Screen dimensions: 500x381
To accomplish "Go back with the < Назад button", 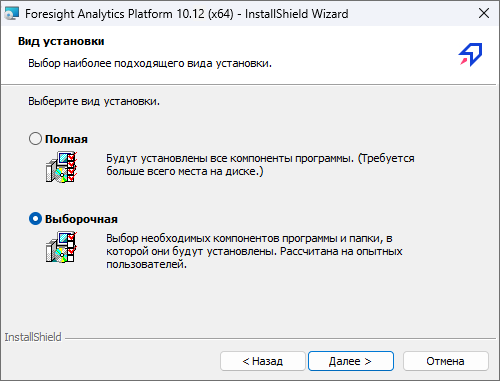I will (x=263, y=361).
